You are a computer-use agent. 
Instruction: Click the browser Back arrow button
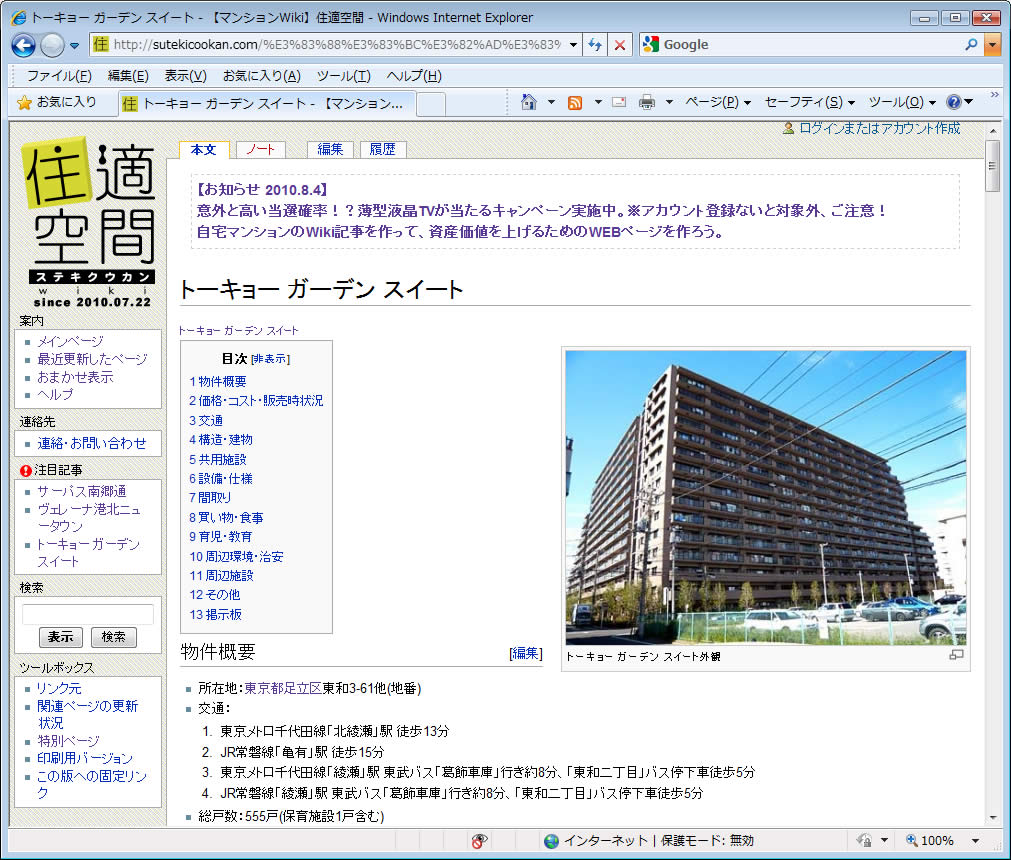(x=24, y=44)
